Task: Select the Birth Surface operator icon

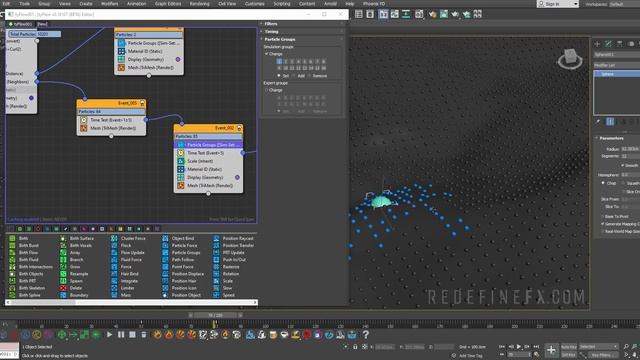Action: [63, 238]
